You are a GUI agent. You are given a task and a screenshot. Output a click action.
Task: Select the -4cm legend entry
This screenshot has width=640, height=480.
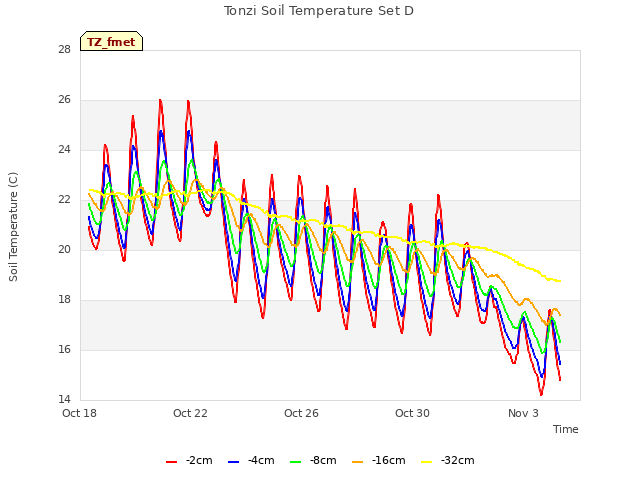251,460
